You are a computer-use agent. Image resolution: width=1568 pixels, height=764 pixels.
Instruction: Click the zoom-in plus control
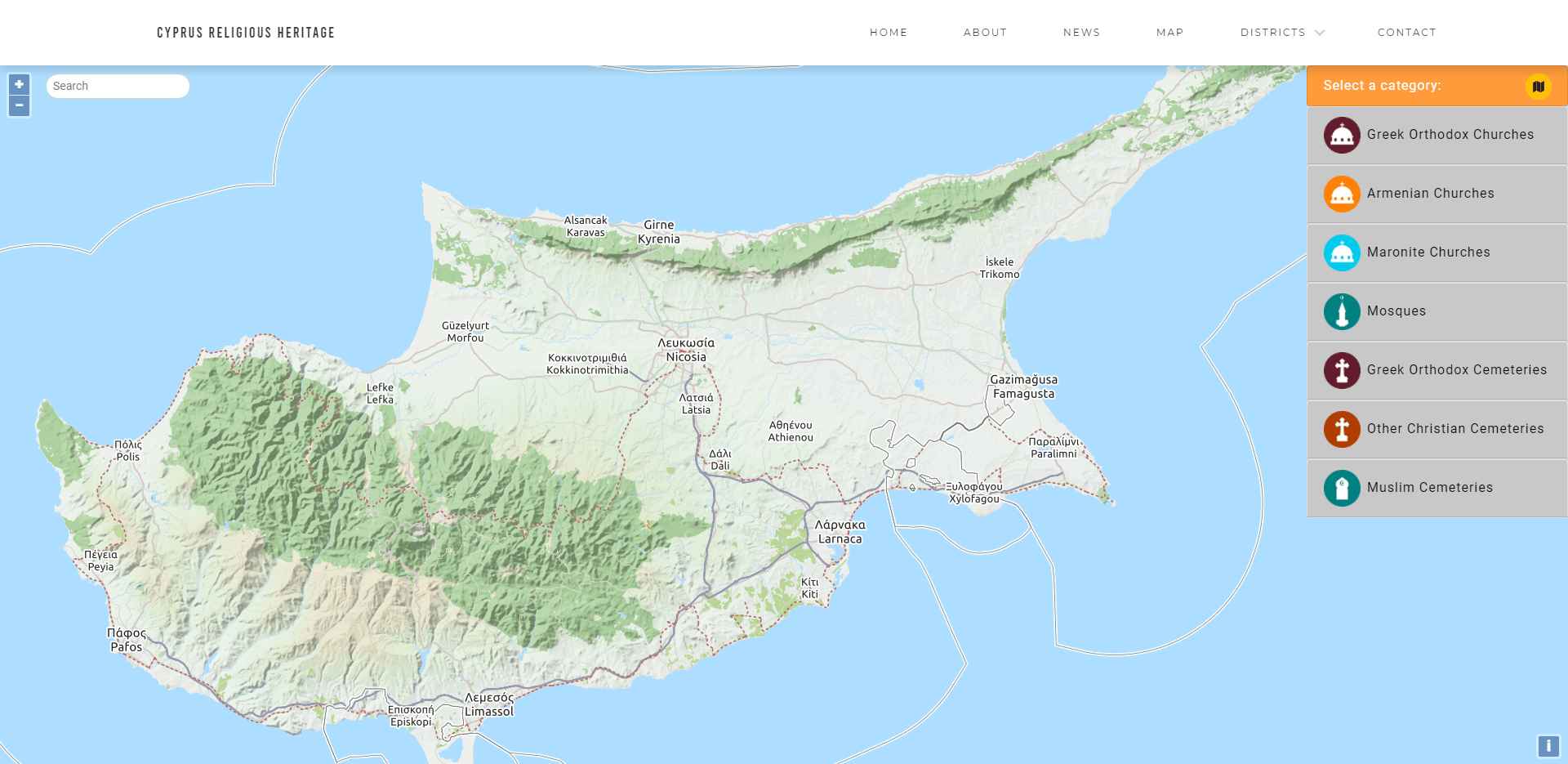click(19, 84)
